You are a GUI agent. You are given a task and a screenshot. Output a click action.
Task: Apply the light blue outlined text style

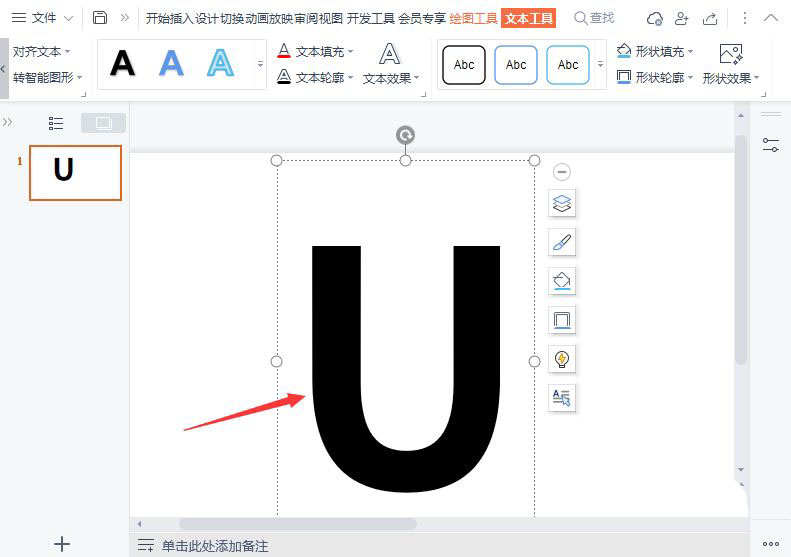pyautogui.click(x=220, y=64)
